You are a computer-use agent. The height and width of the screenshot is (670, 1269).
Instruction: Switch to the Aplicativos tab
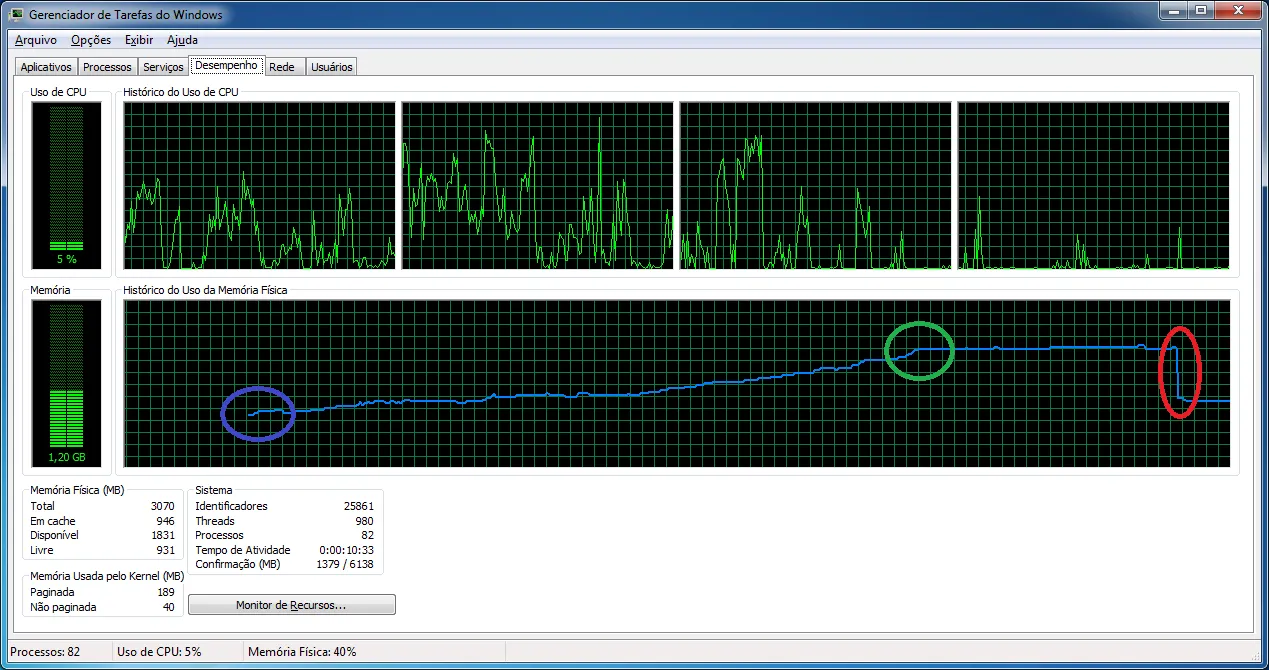point(46,67)
